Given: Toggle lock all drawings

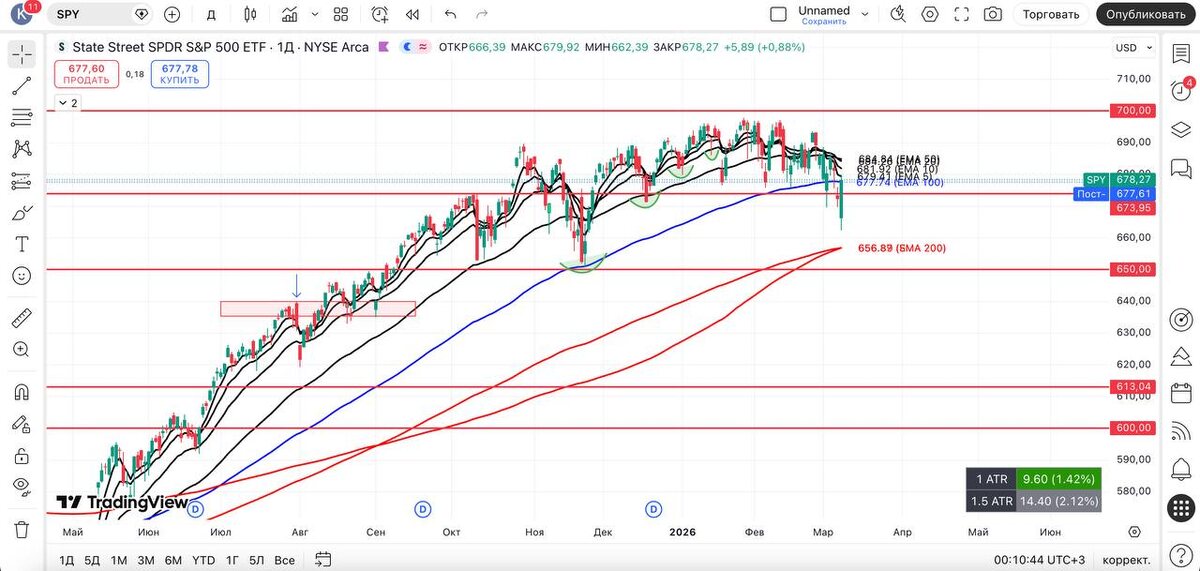Looking at the screenshot, I should click(x=21, y=455).
